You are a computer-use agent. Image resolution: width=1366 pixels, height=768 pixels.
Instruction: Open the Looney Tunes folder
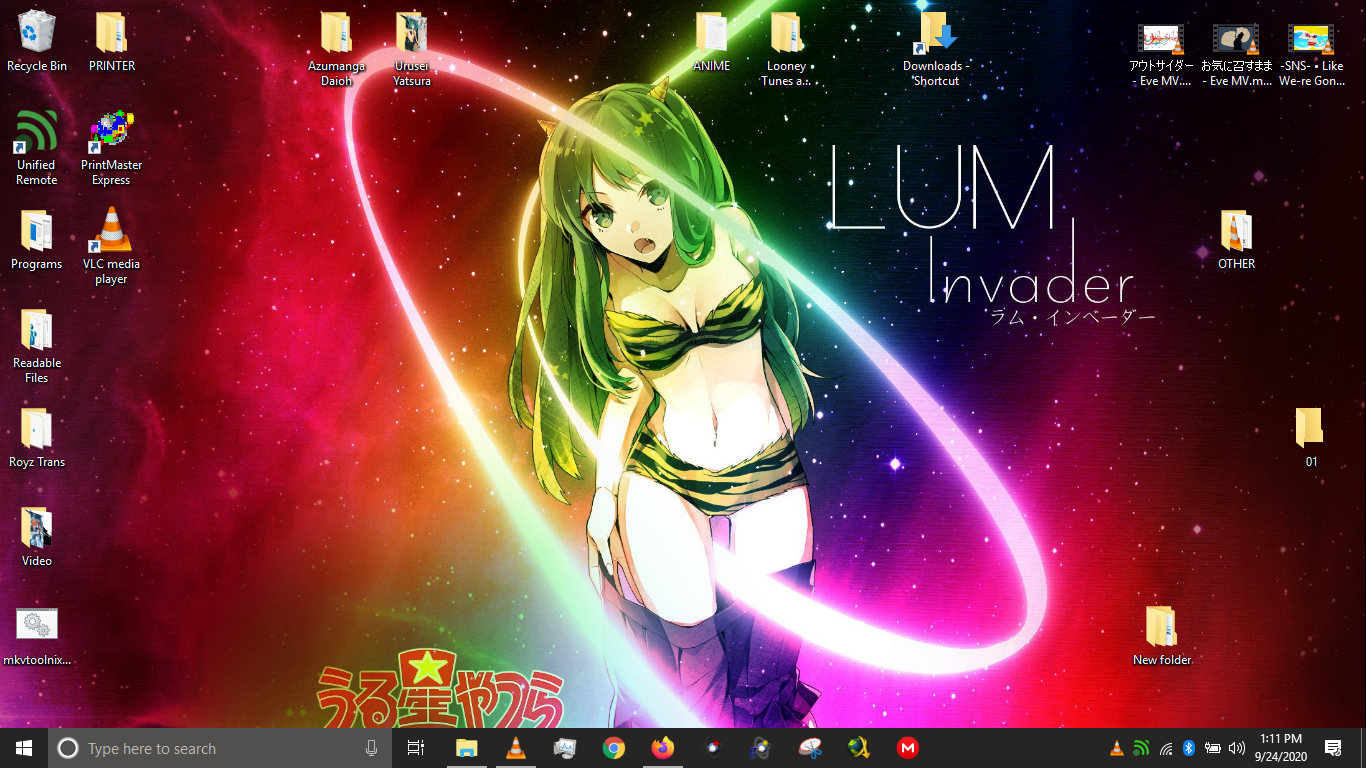click(x=786, y=49)
